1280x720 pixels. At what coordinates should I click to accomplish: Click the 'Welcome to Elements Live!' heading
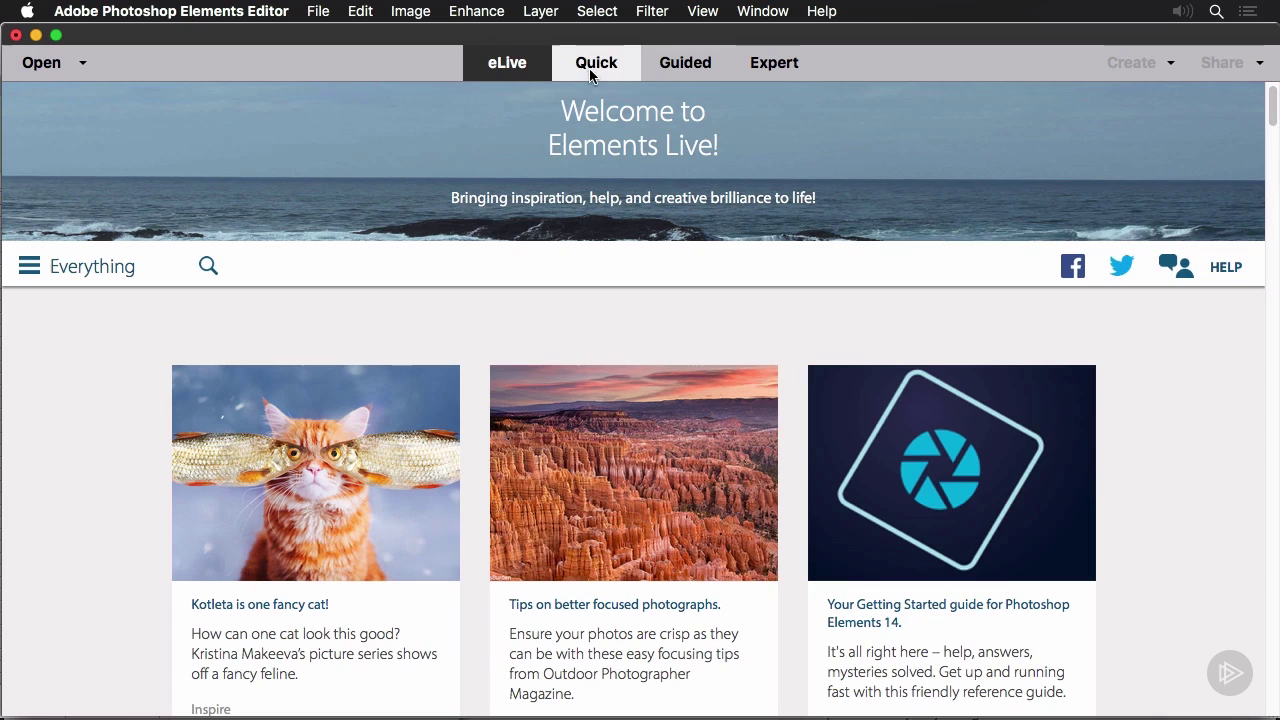633,128
